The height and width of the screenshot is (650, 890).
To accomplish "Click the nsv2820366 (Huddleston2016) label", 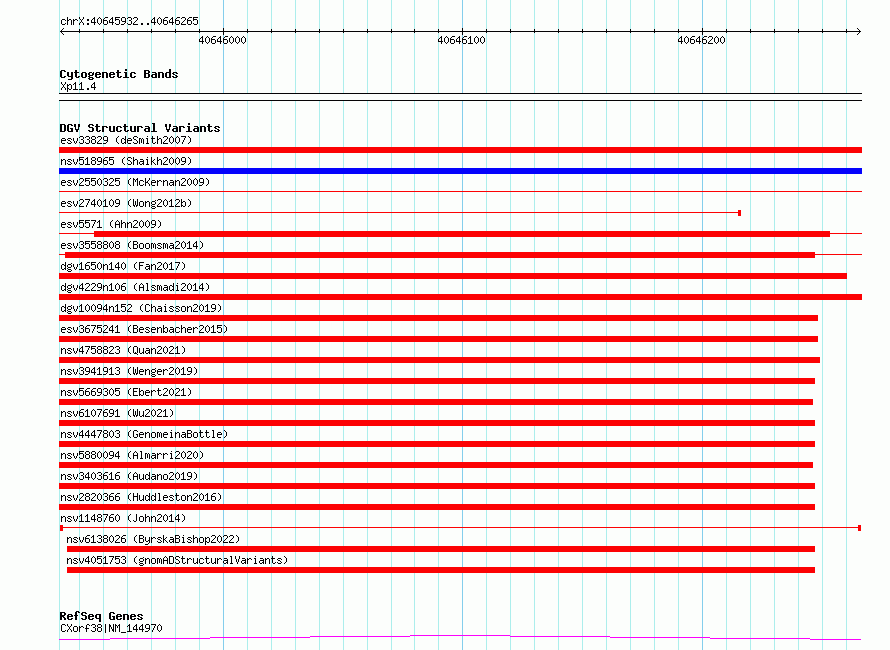I will 141,497.
